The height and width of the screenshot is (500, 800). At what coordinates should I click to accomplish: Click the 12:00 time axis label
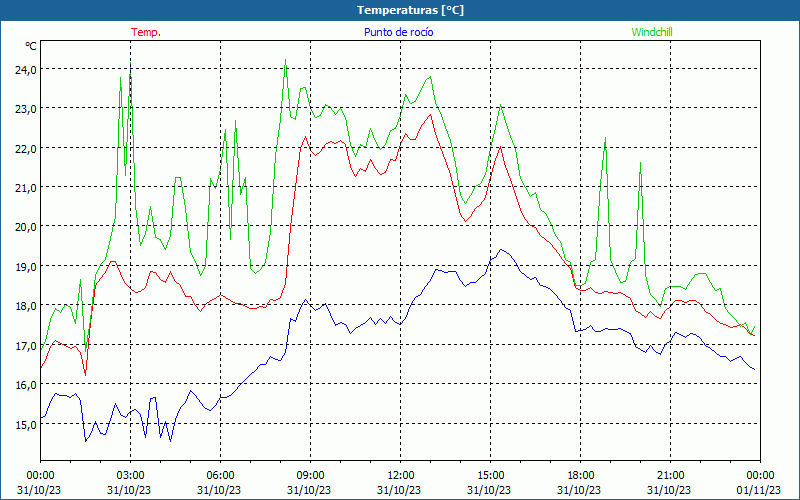point(401,476)
